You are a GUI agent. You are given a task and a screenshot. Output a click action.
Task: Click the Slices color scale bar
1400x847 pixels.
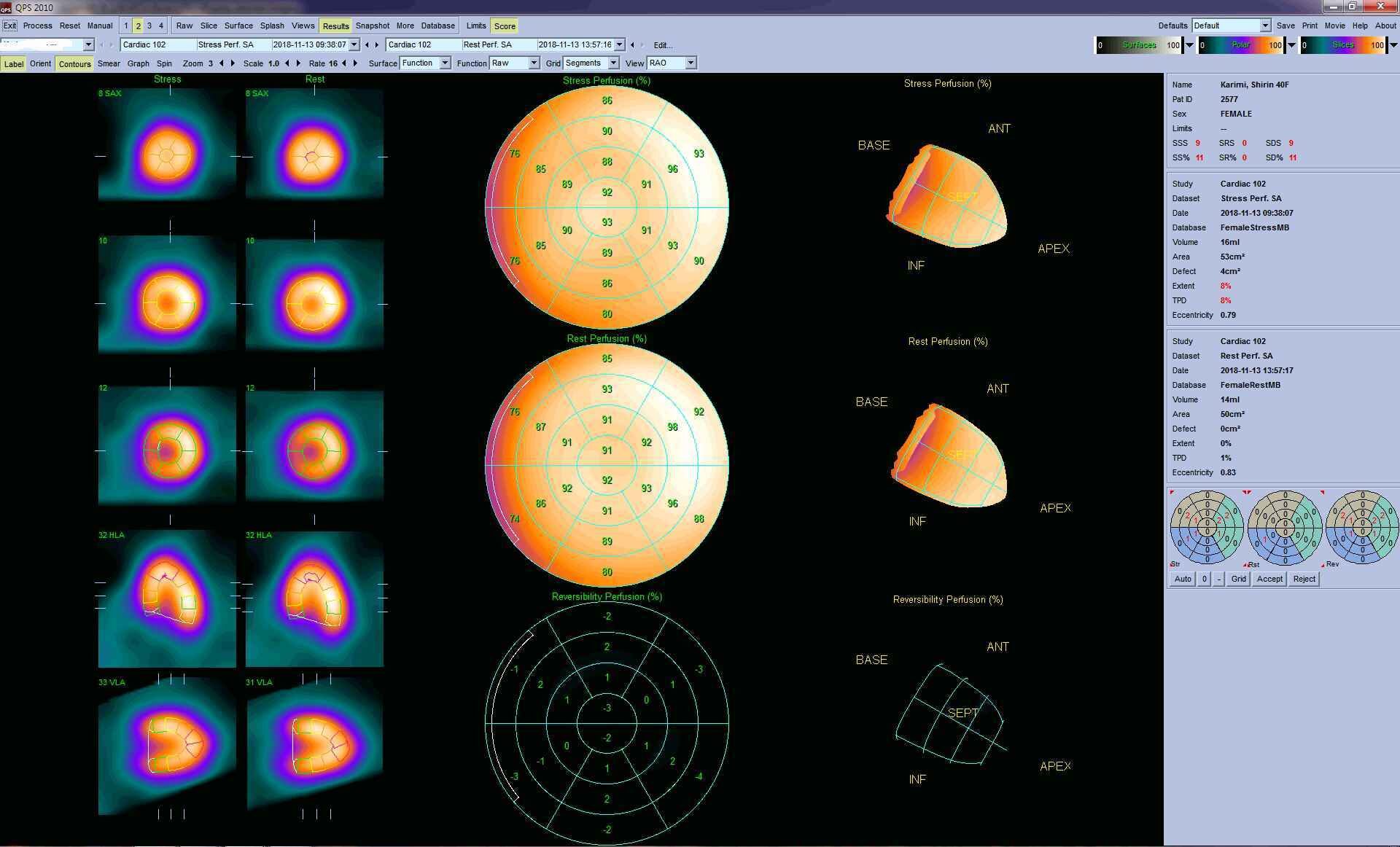coord(1343,45)
